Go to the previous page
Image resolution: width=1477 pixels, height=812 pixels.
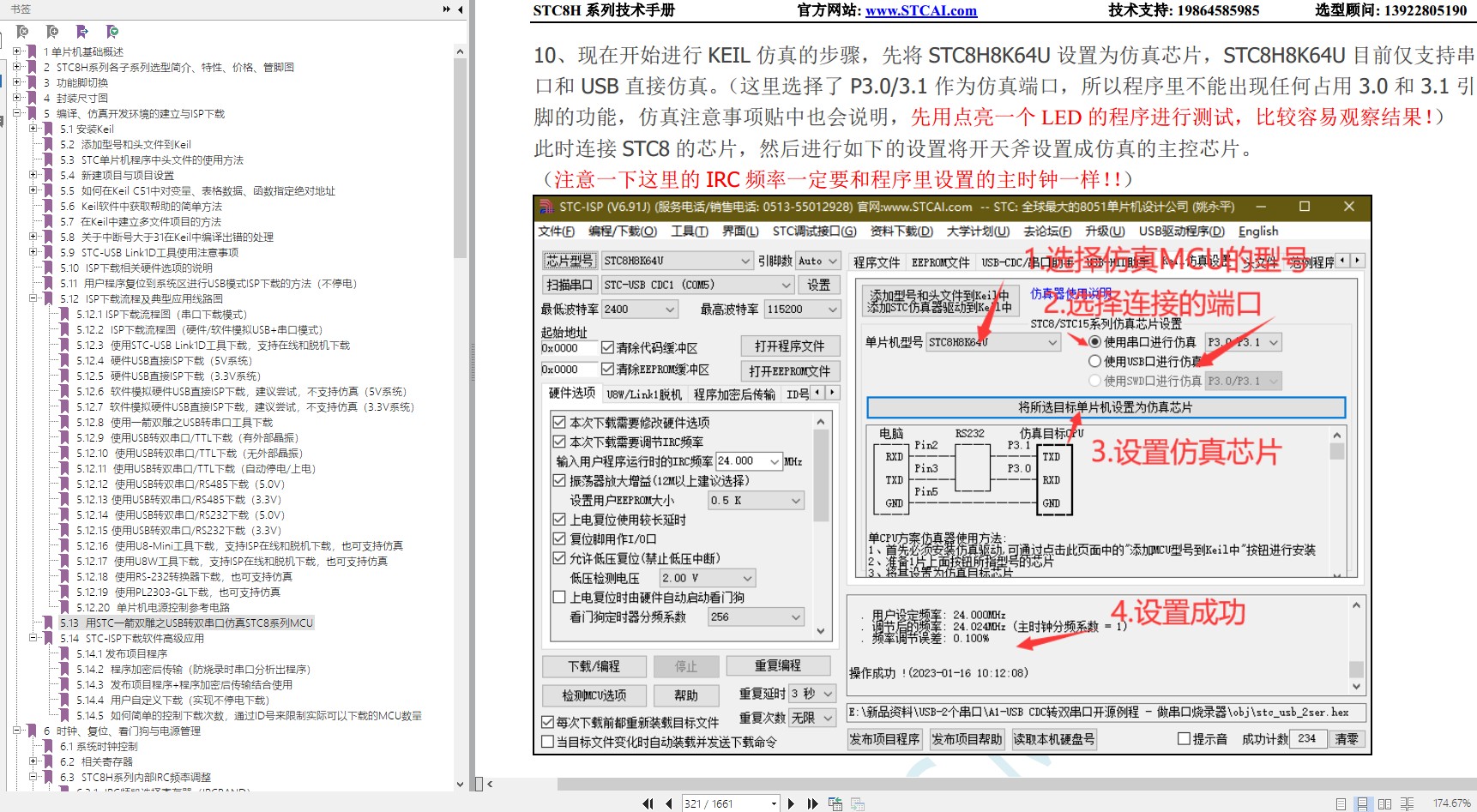pos(669,803)
